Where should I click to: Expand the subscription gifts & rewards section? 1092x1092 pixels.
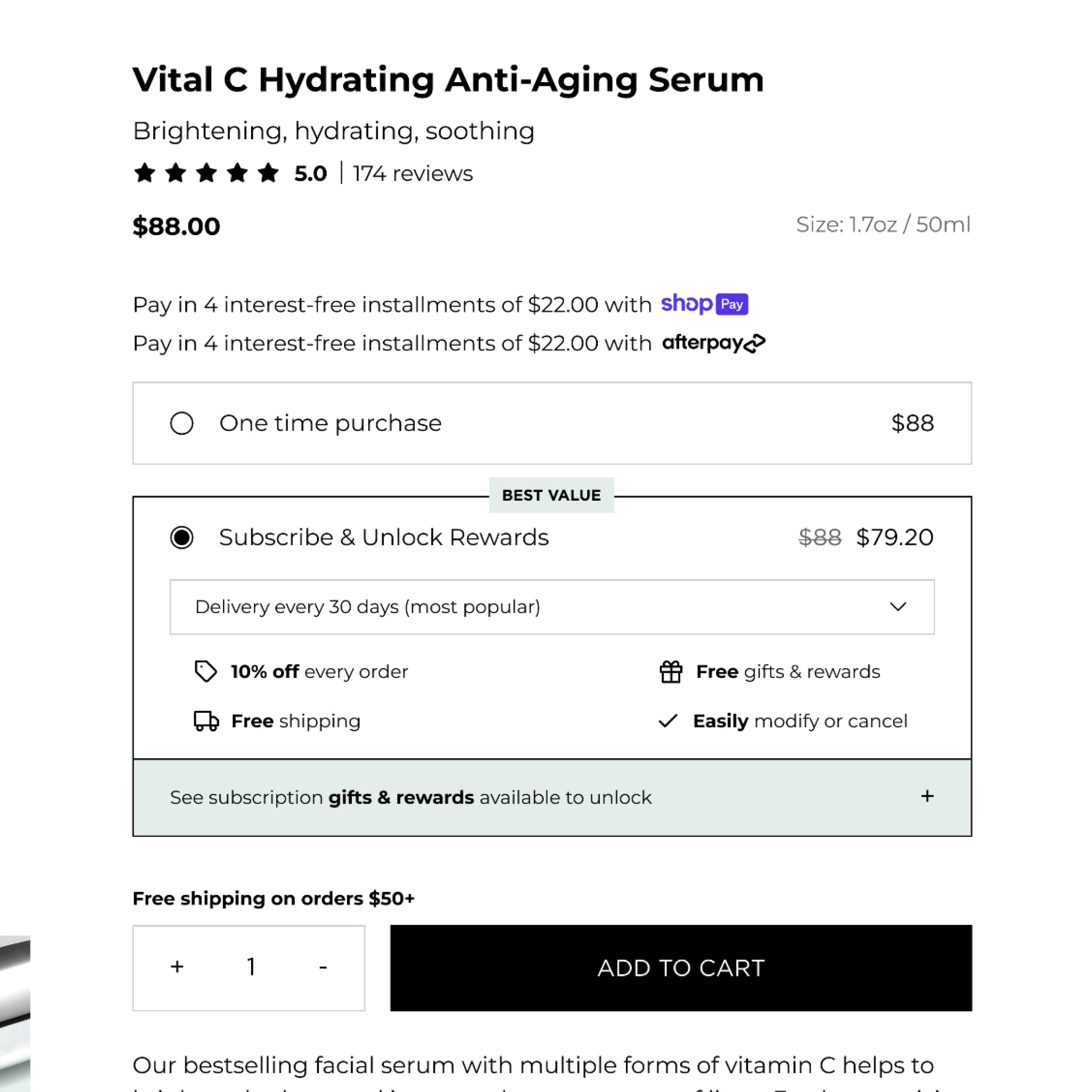pyautogui.click(x=552, y=797)
